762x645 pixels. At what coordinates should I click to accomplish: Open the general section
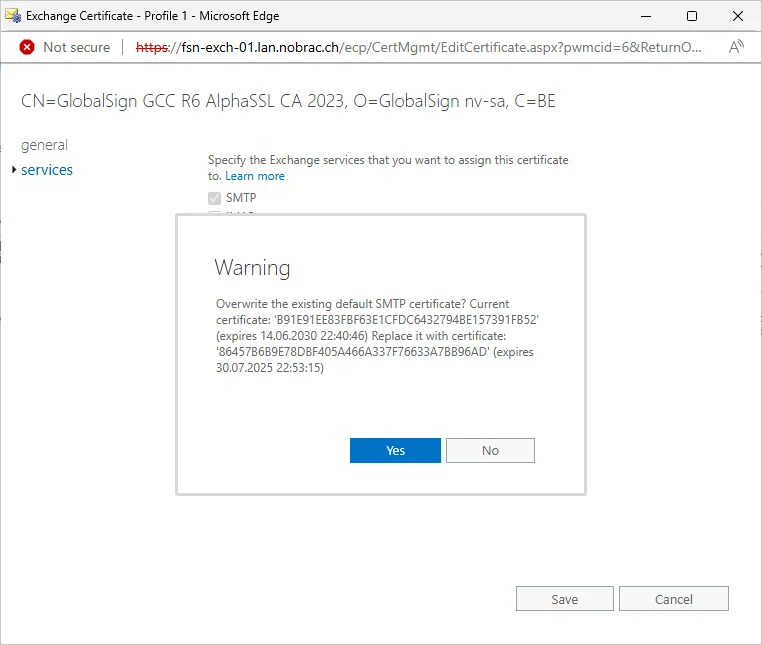44,145
